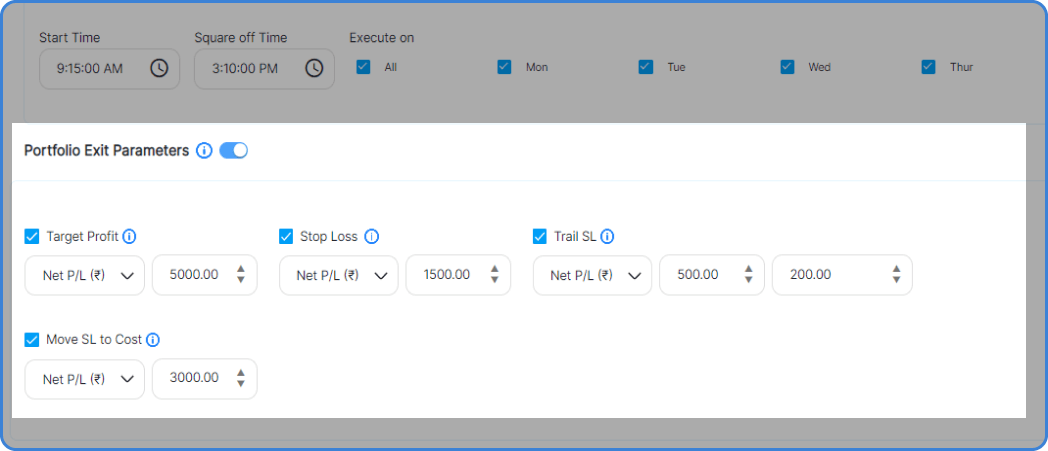Click the Execute on label
The image size is (1048, 451).
tap(382, 38)
